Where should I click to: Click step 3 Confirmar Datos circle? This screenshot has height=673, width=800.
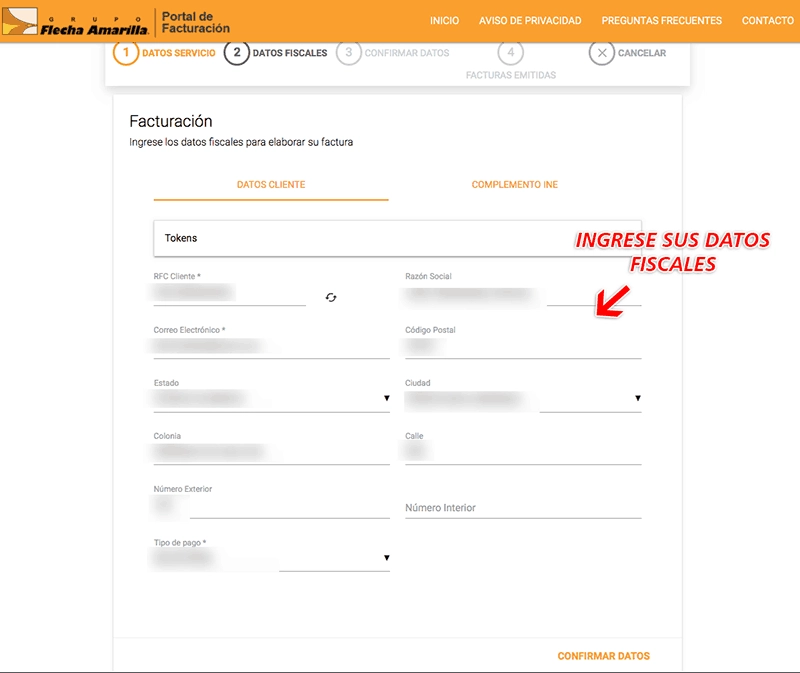coord(348,53)
